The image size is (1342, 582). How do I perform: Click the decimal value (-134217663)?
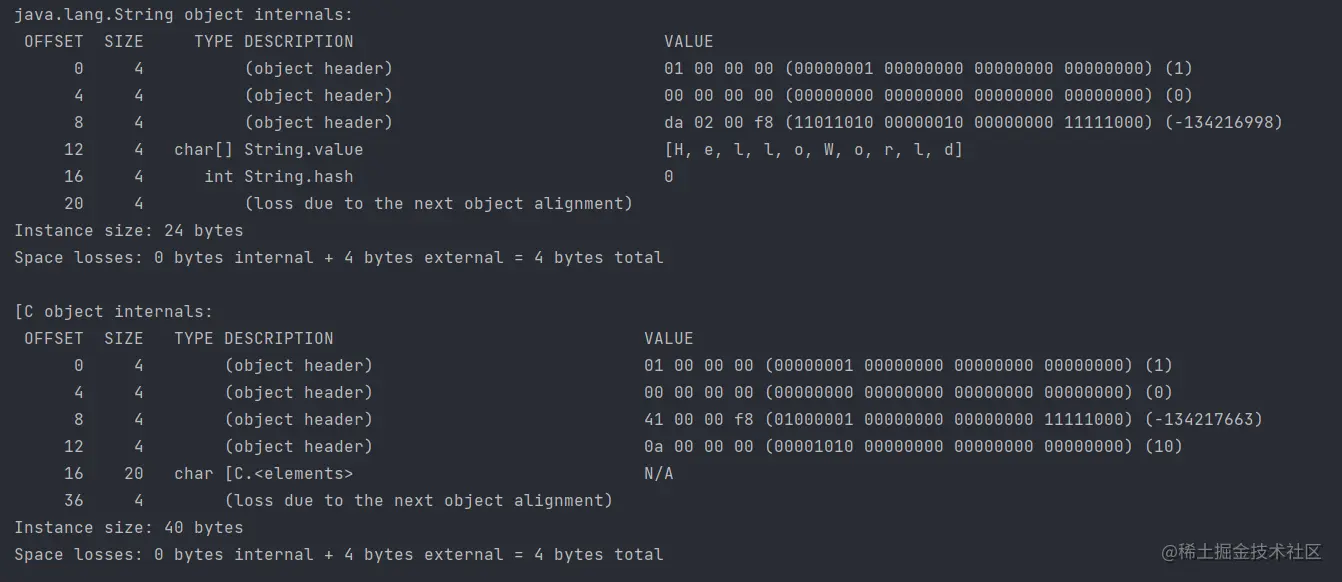[1203, 420]
